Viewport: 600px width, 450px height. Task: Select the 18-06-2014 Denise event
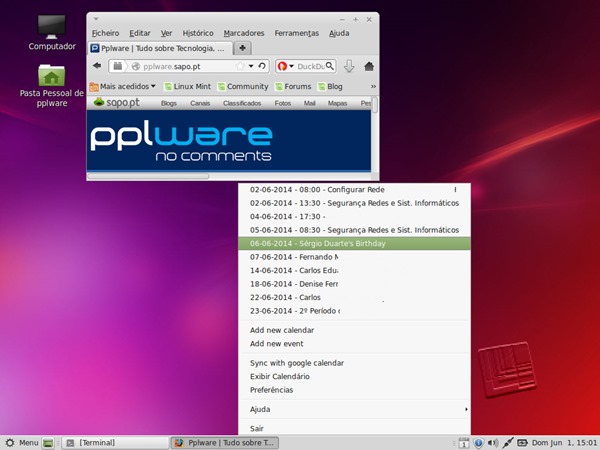354,284
